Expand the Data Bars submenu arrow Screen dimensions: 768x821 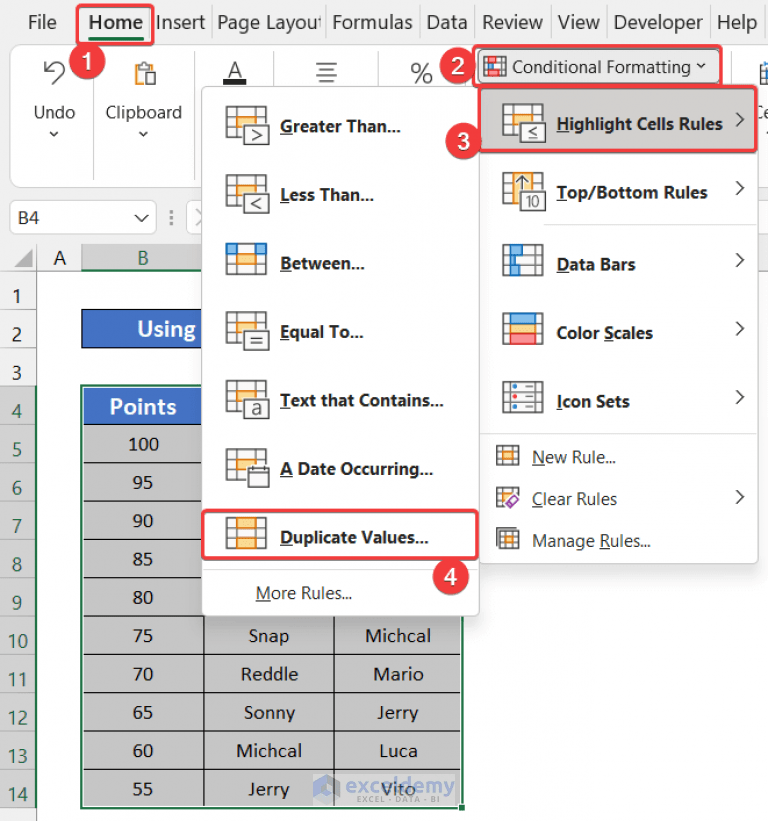tap(739, 260)
